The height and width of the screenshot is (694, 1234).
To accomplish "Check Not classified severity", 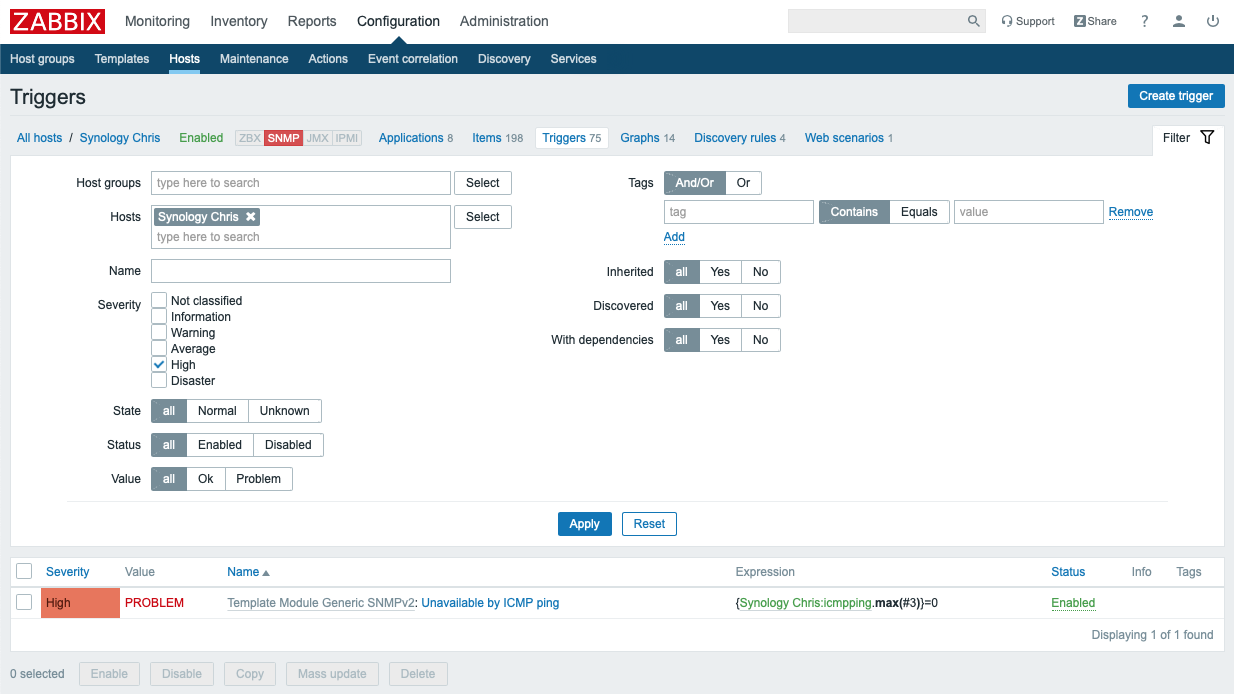I will tap(159, 300).
